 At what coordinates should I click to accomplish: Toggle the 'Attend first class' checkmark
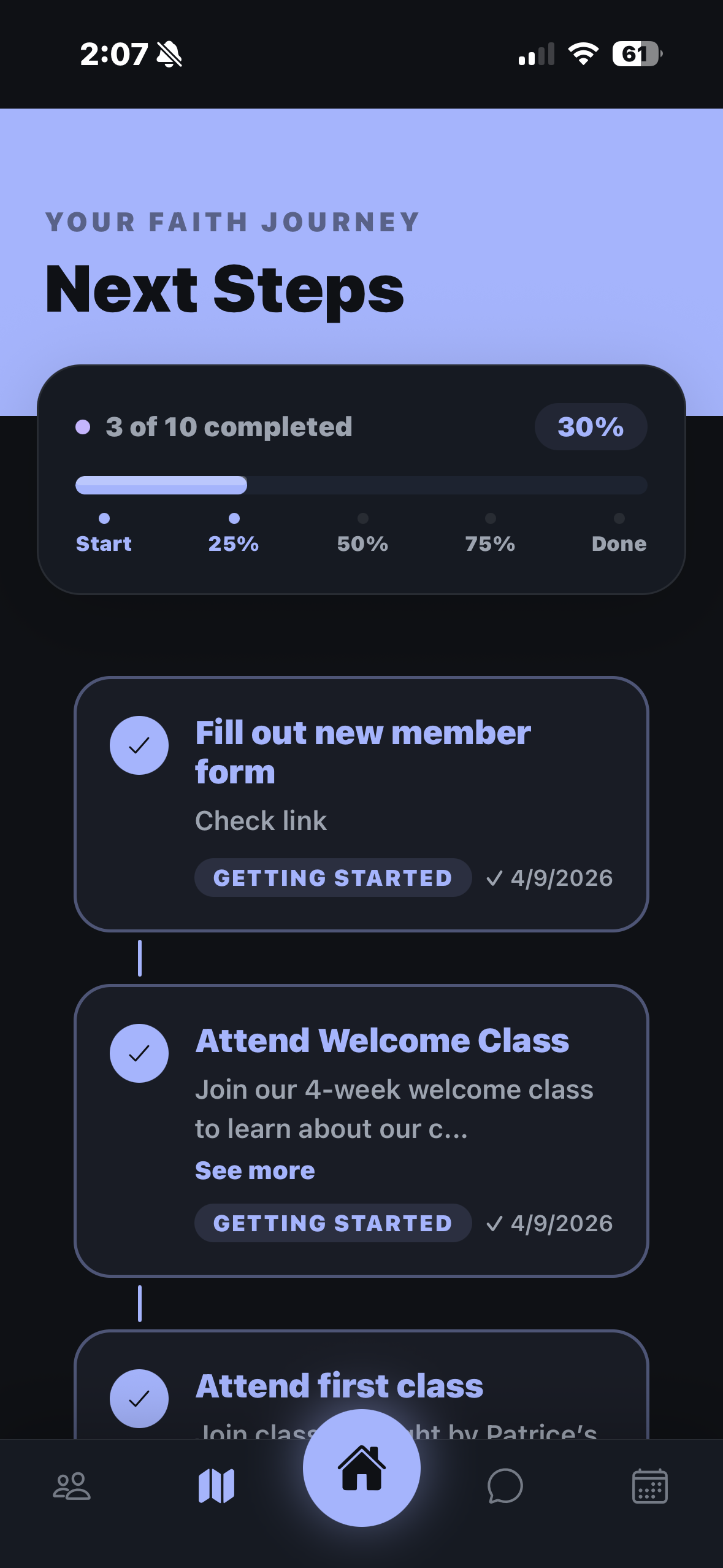[139, 1399]
